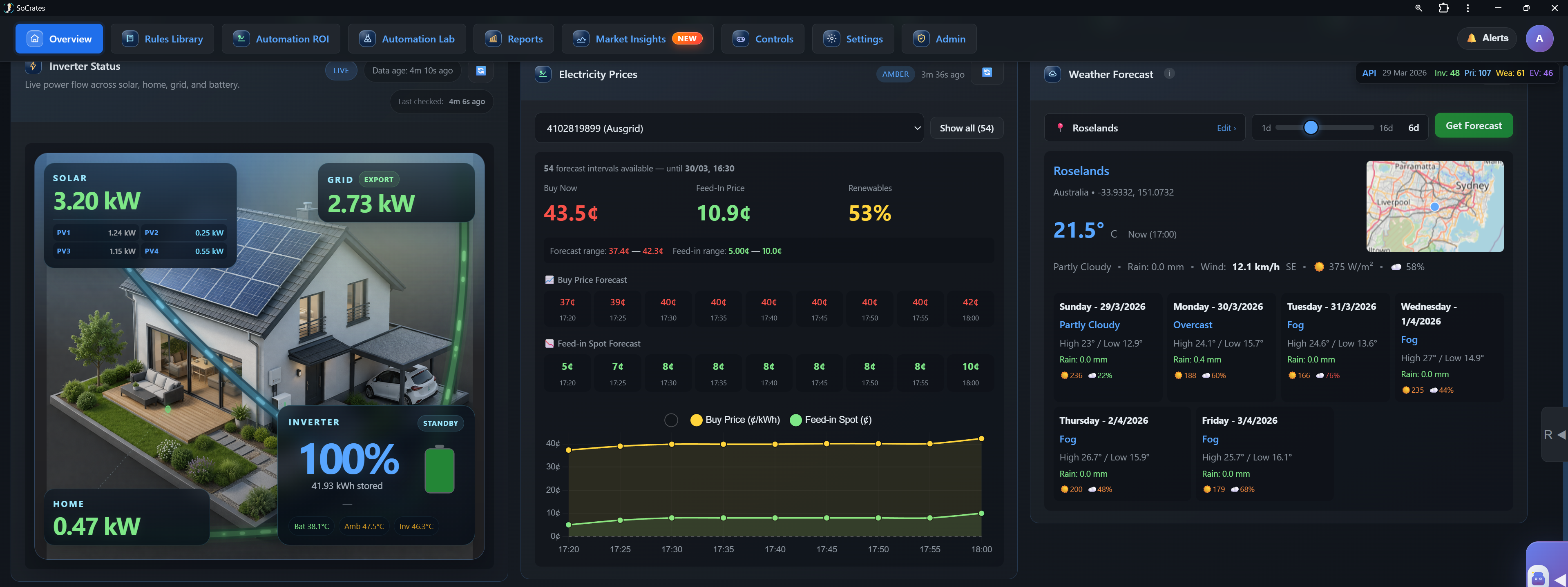Image resolution: width=1568 pixels, height=587 pixels.
Task: Click the Edit link next to Roselands
Action: [x=1226, y=128]
